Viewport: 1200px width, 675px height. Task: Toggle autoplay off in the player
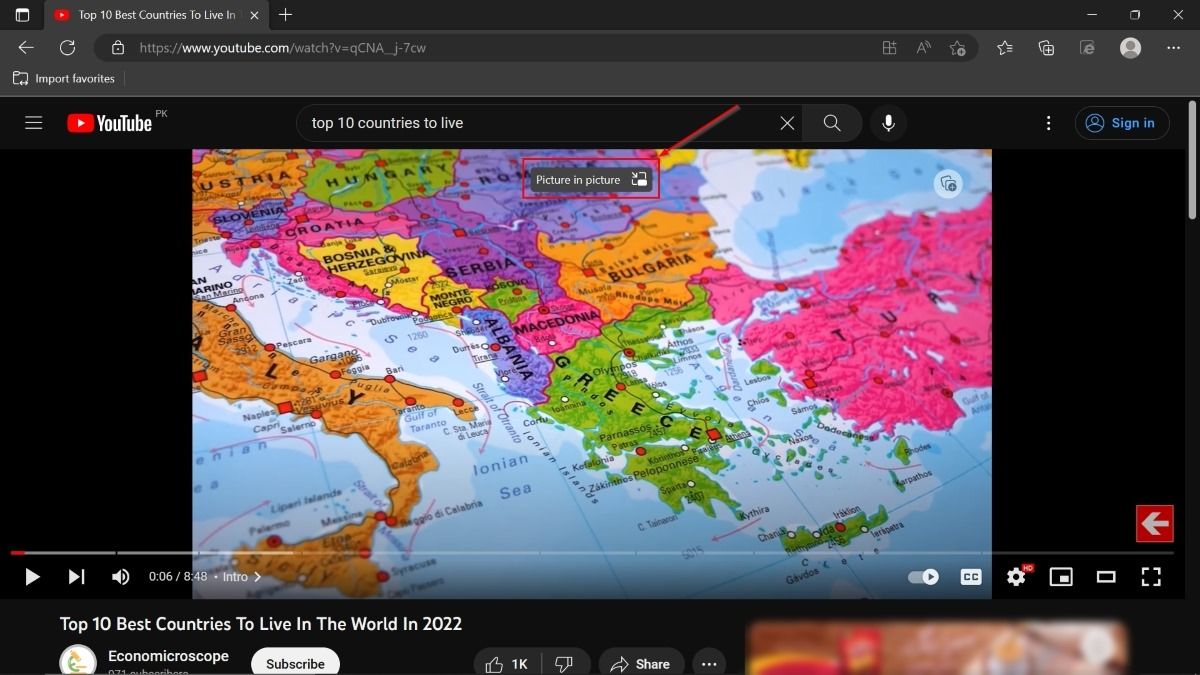(922, 577)
